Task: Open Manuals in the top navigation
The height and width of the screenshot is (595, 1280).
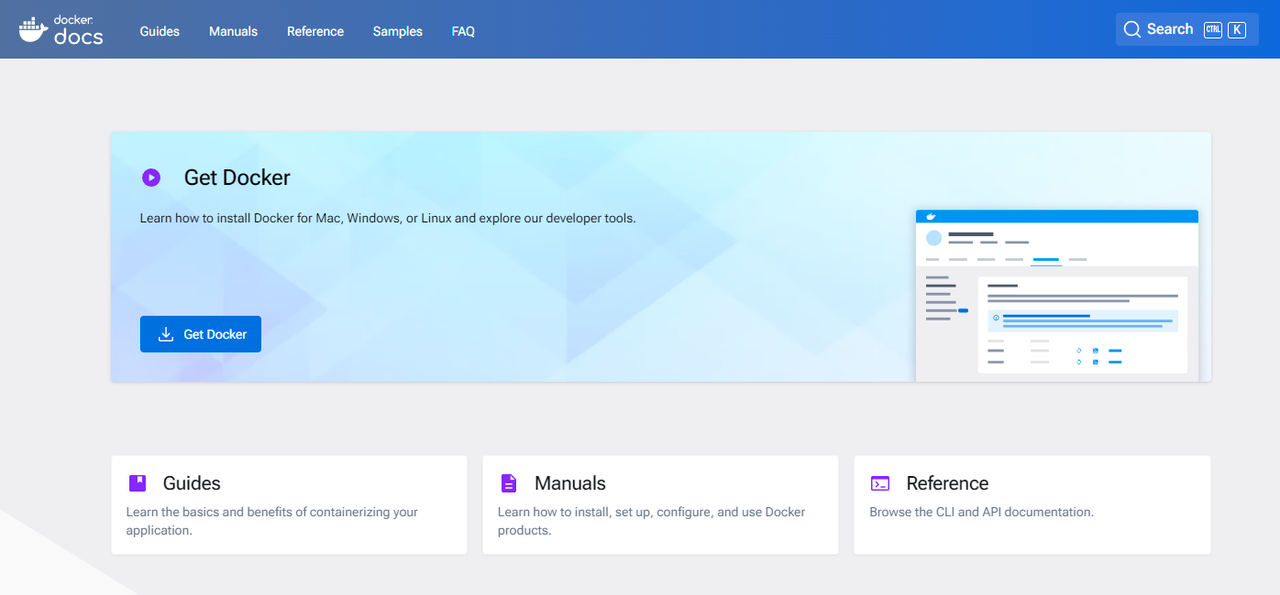Action: click(x=233, y=31)
